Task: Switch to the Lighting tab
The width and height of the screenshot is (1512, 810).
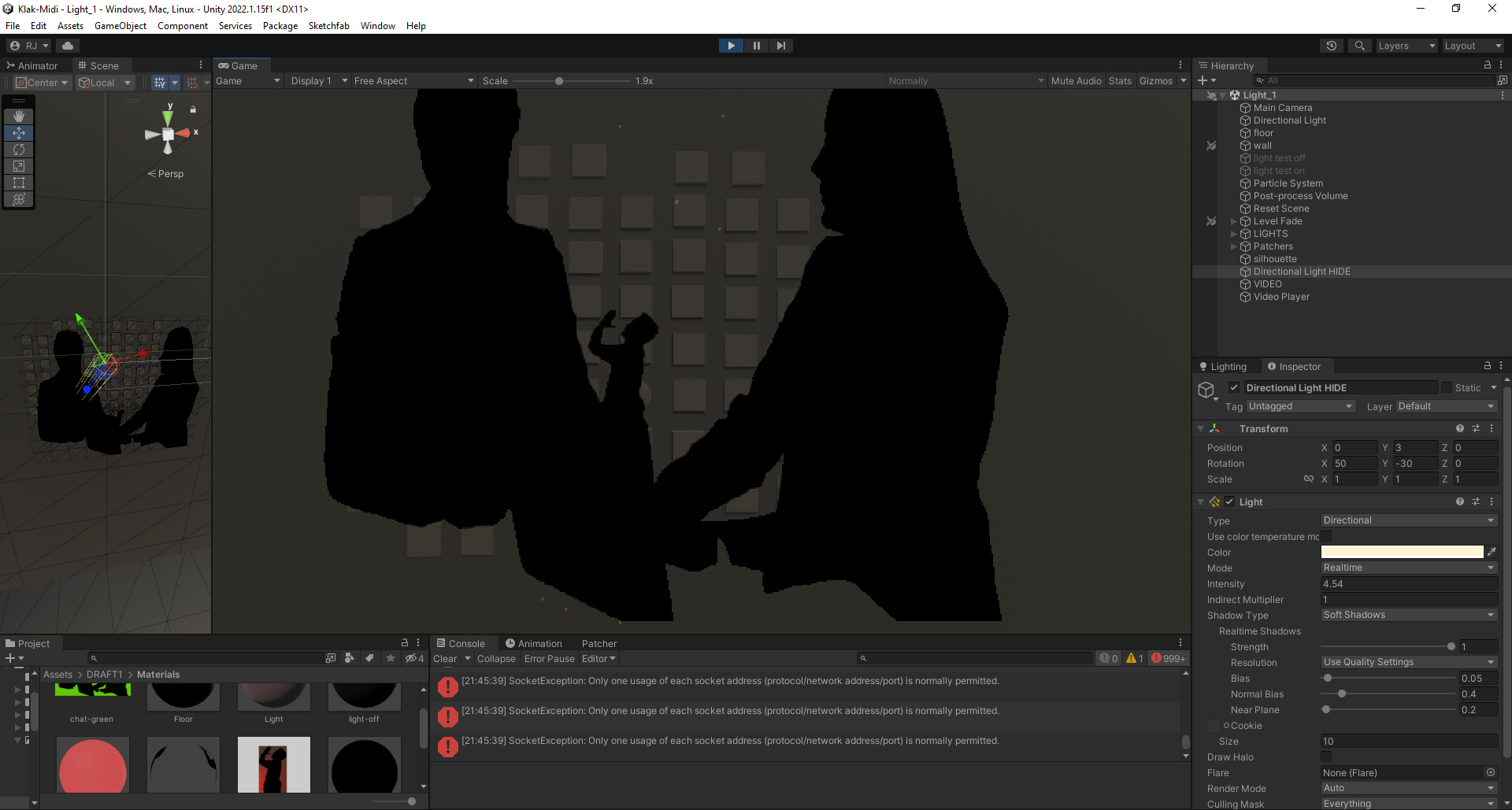Action: pos(1223,367)
